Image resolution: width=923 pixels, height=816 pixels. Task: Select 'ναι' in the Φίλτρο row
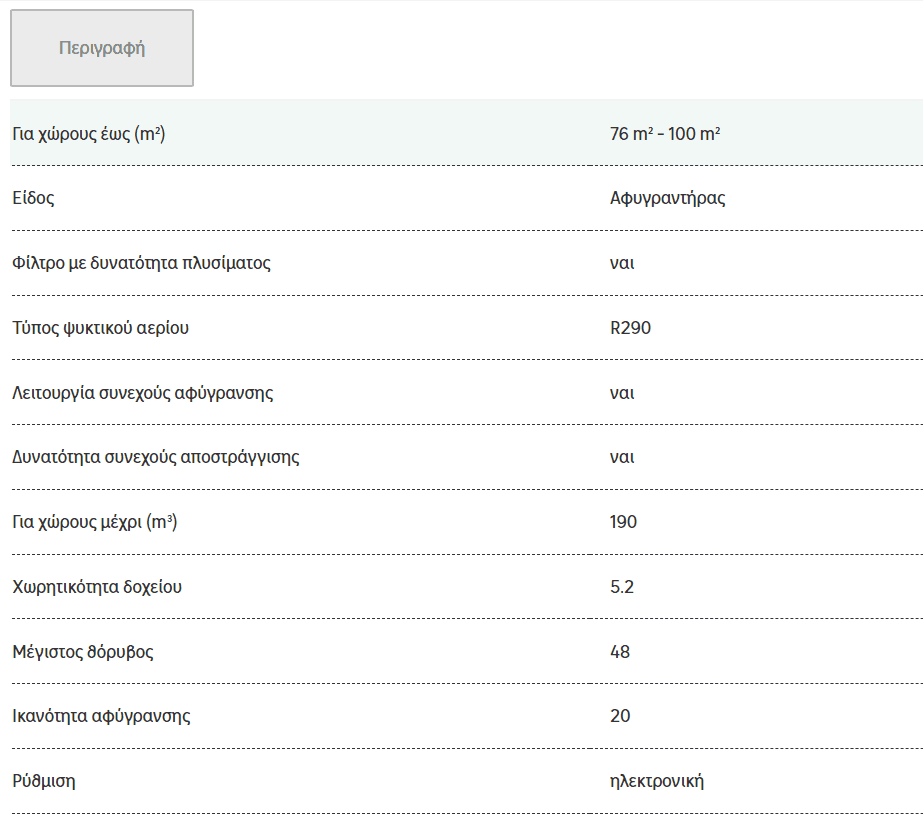622,263
